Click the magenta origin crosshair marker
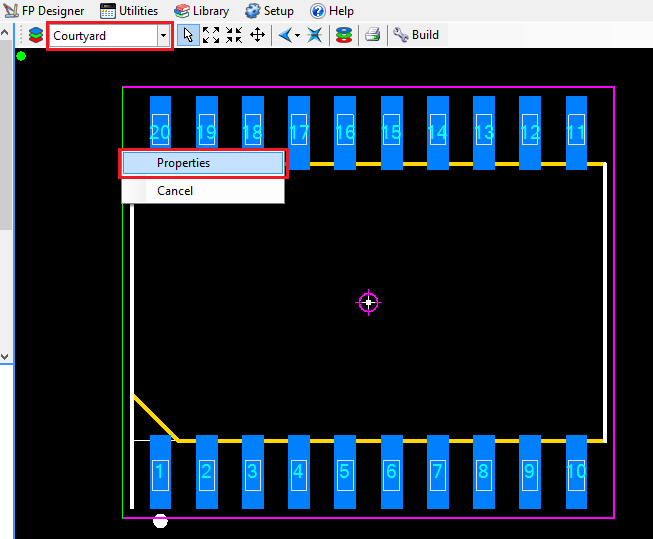Viewport: 653px width, 539px height. pos(369,302)
